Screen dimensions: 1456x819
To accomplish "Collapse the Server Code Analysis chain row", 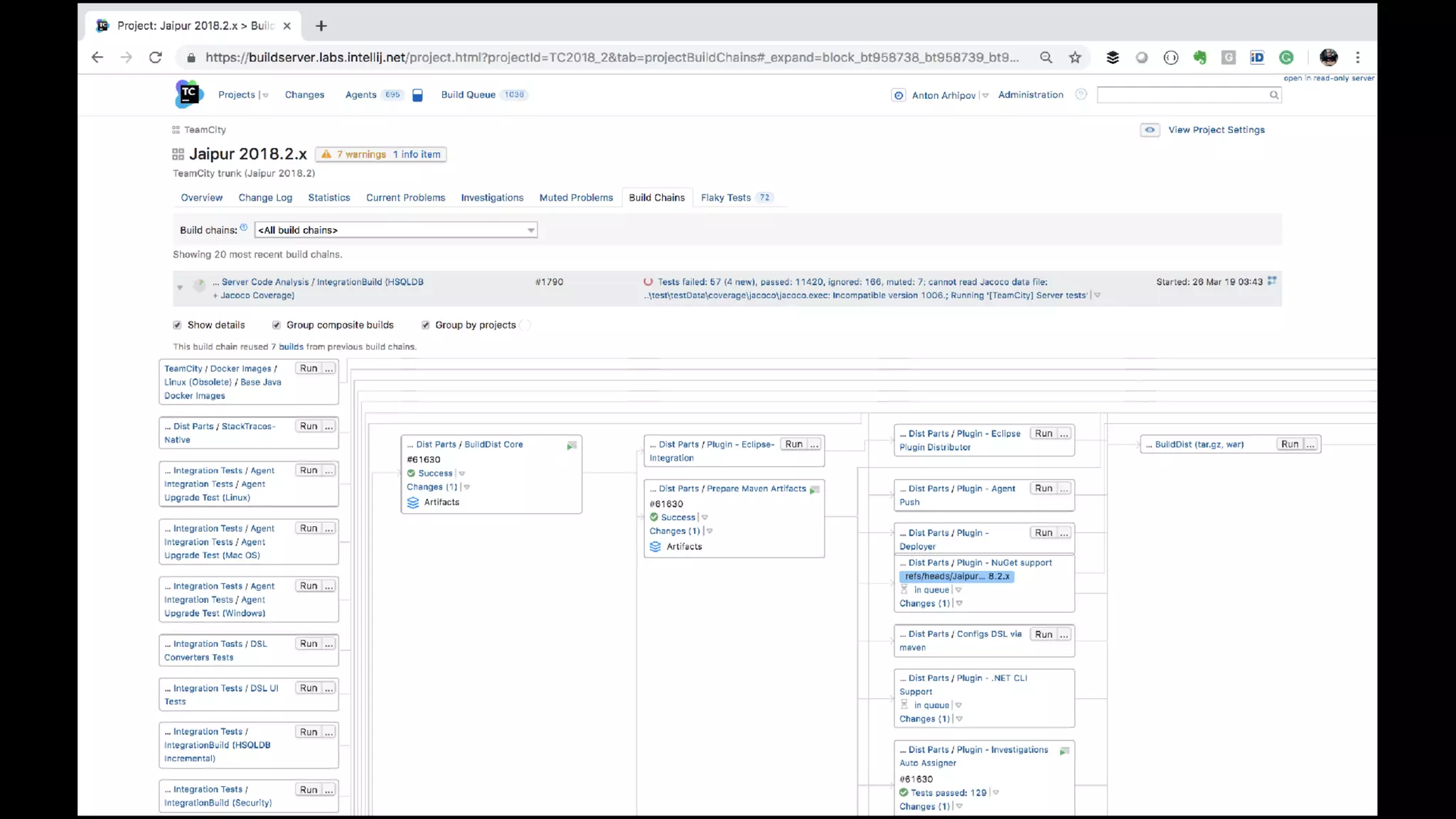I will pyautogui.click(x=180, y=288).
